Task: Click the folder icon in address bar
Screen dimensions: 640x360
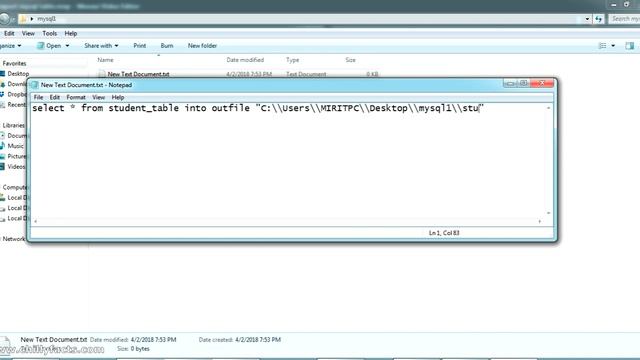Action: (23, 19)
